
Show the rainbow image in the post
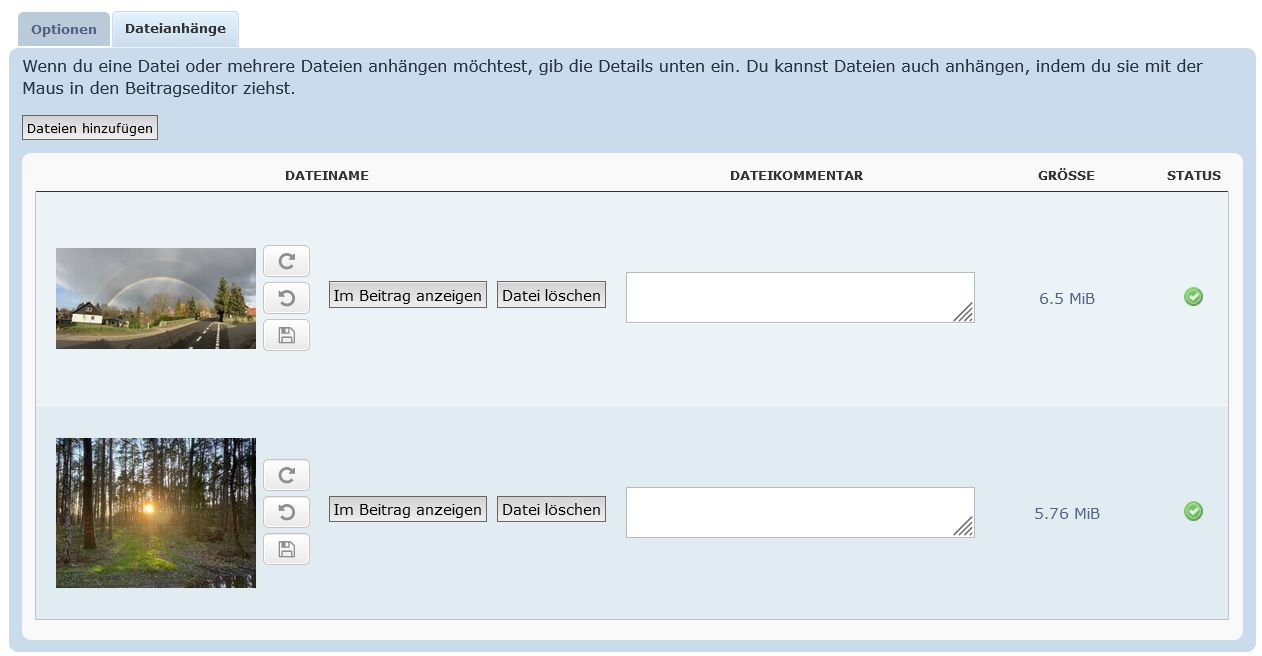[408, 295]
